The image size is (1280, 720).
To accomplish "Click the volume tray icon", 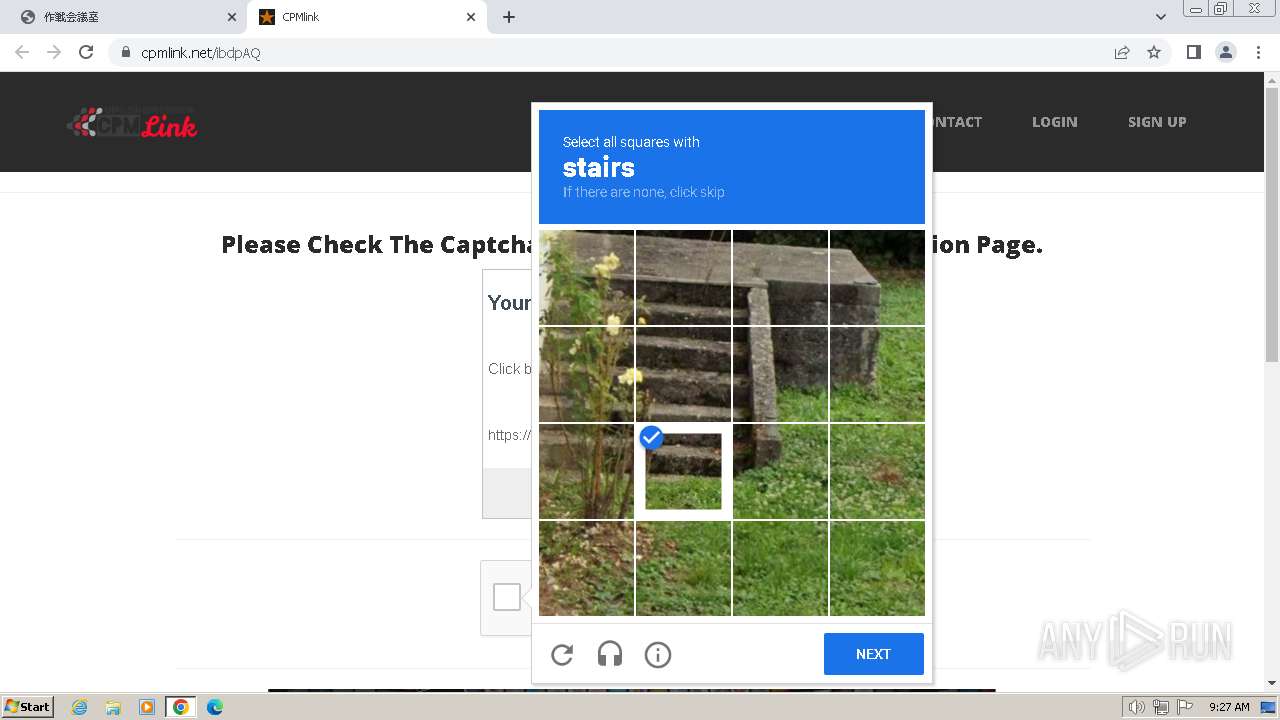I will pos(1137,707).
